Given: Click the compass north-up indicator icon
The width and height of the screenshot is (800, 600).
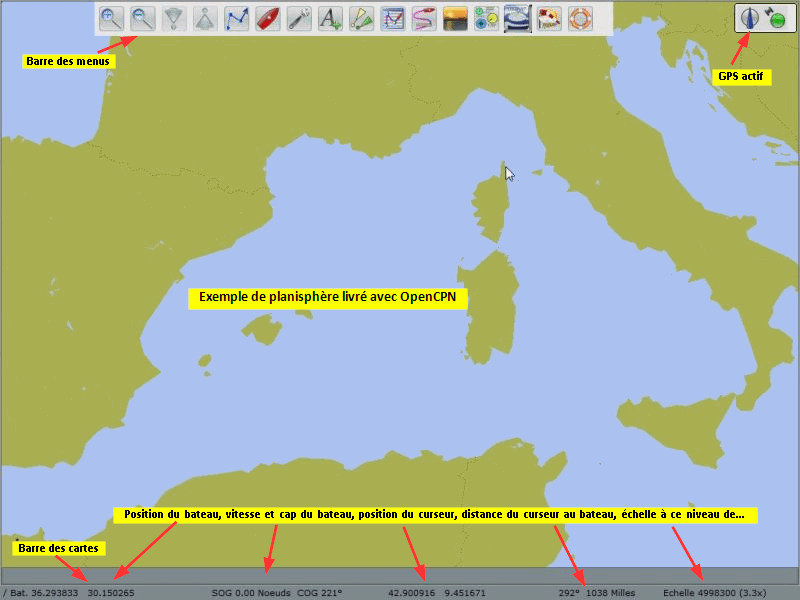Looking at the screenshot, I should [x=749, y=18].
